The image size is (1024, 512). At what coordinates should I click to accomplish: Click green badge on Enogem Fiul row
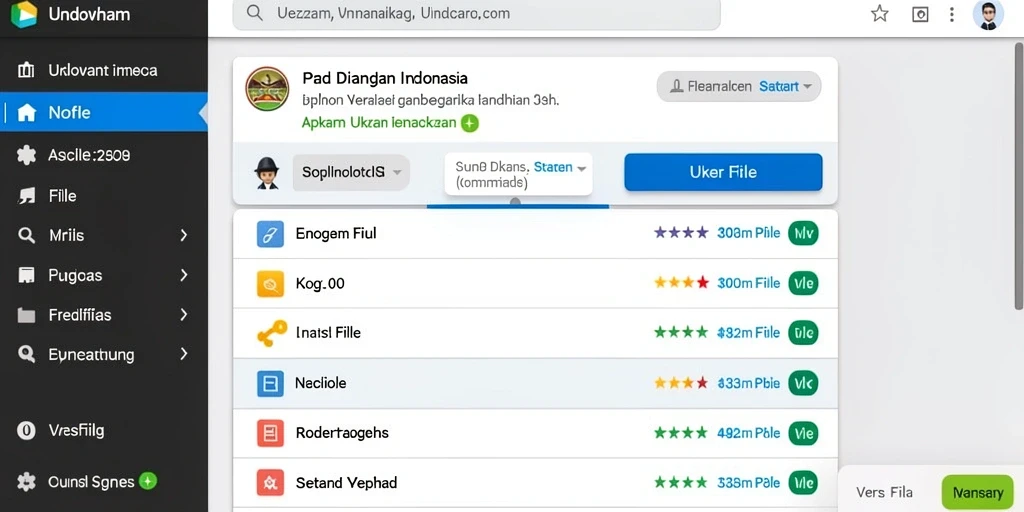pos(803,233)
